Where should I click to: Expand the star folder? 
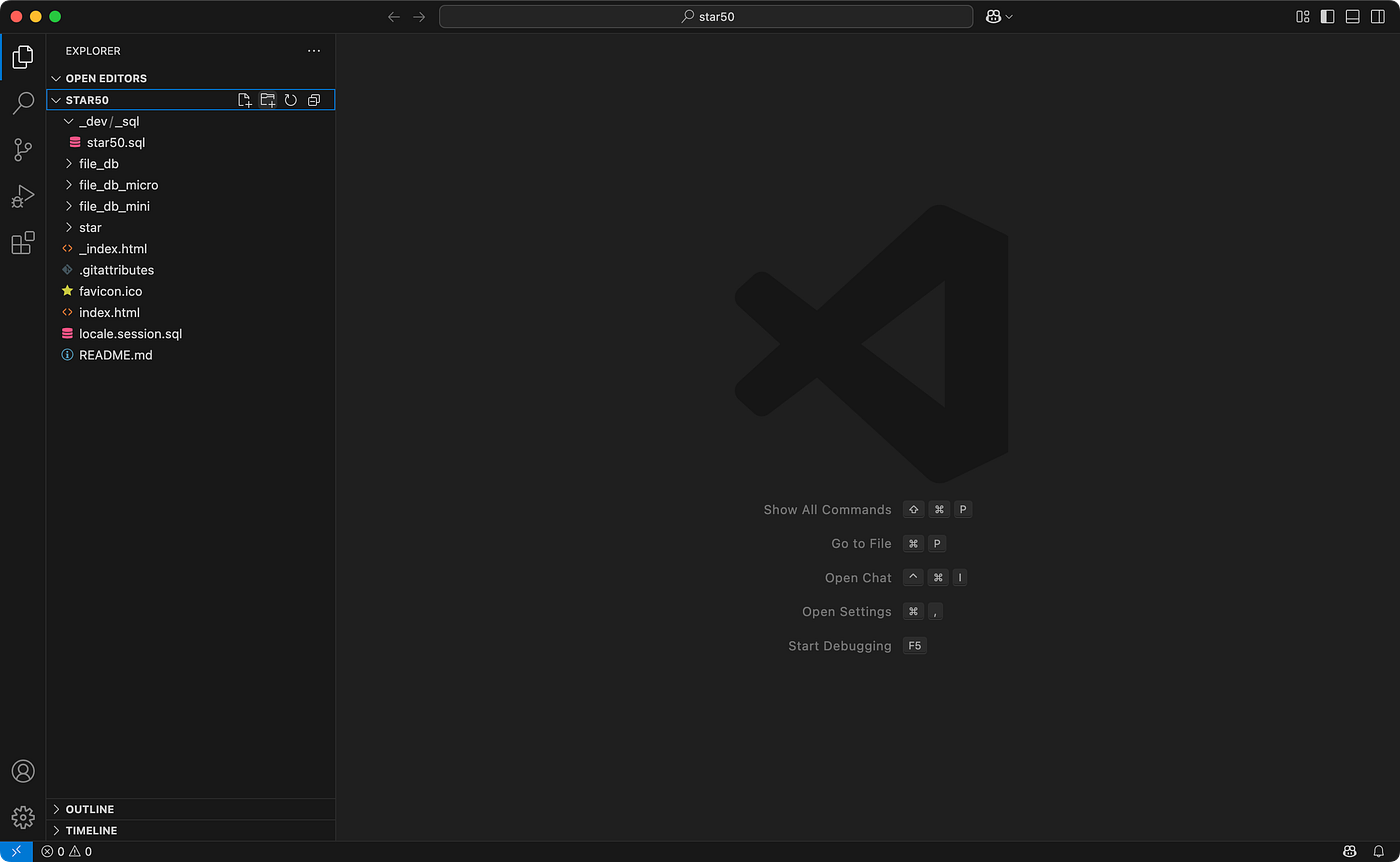(x=191, y=228)
